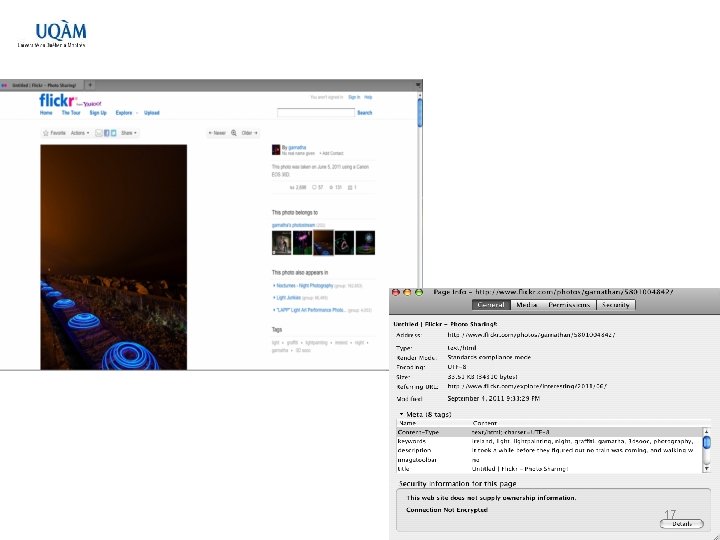This screenshot has width=720, height=540.
Task: Open the "LAPP" Light Art Performance Photo group link
Action: point(311,310)
